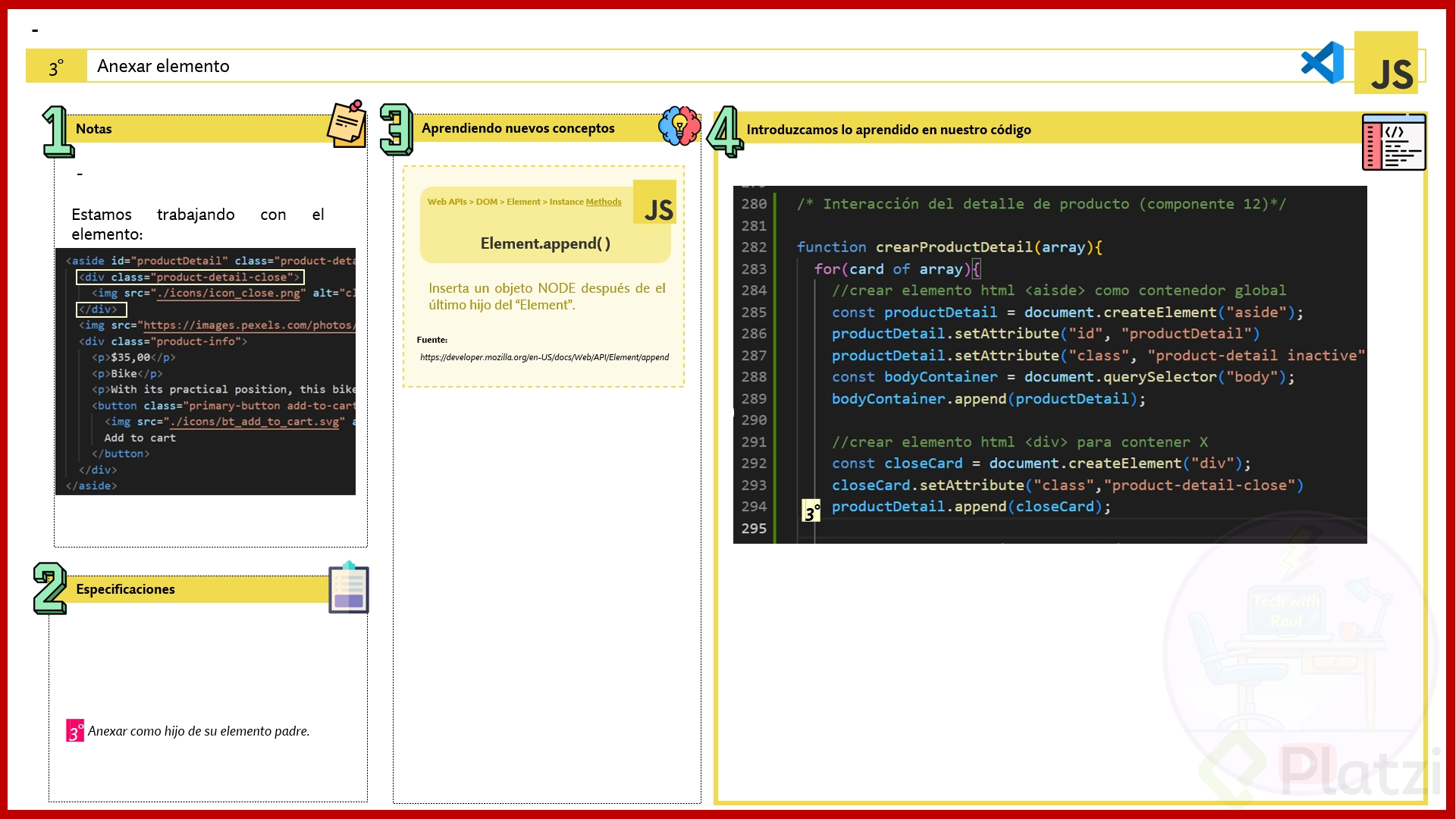Screen dimensions: 1456x819
Task: Click the large yellow JS logo in header
Action: point(1386,63)
